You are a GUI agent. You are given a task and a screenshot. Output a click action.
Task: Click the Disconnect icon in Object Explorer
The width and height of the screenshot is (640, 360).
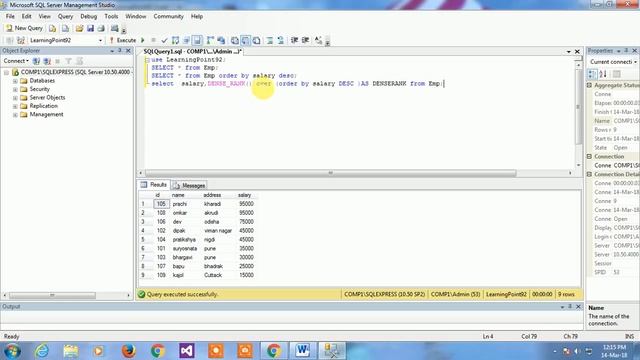[47, 61]
